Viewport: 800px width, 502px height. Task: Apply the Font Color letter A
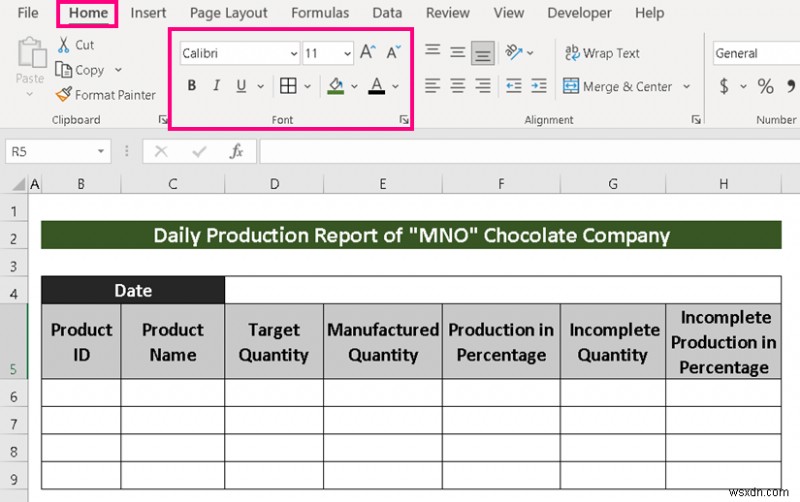point(377,86)
